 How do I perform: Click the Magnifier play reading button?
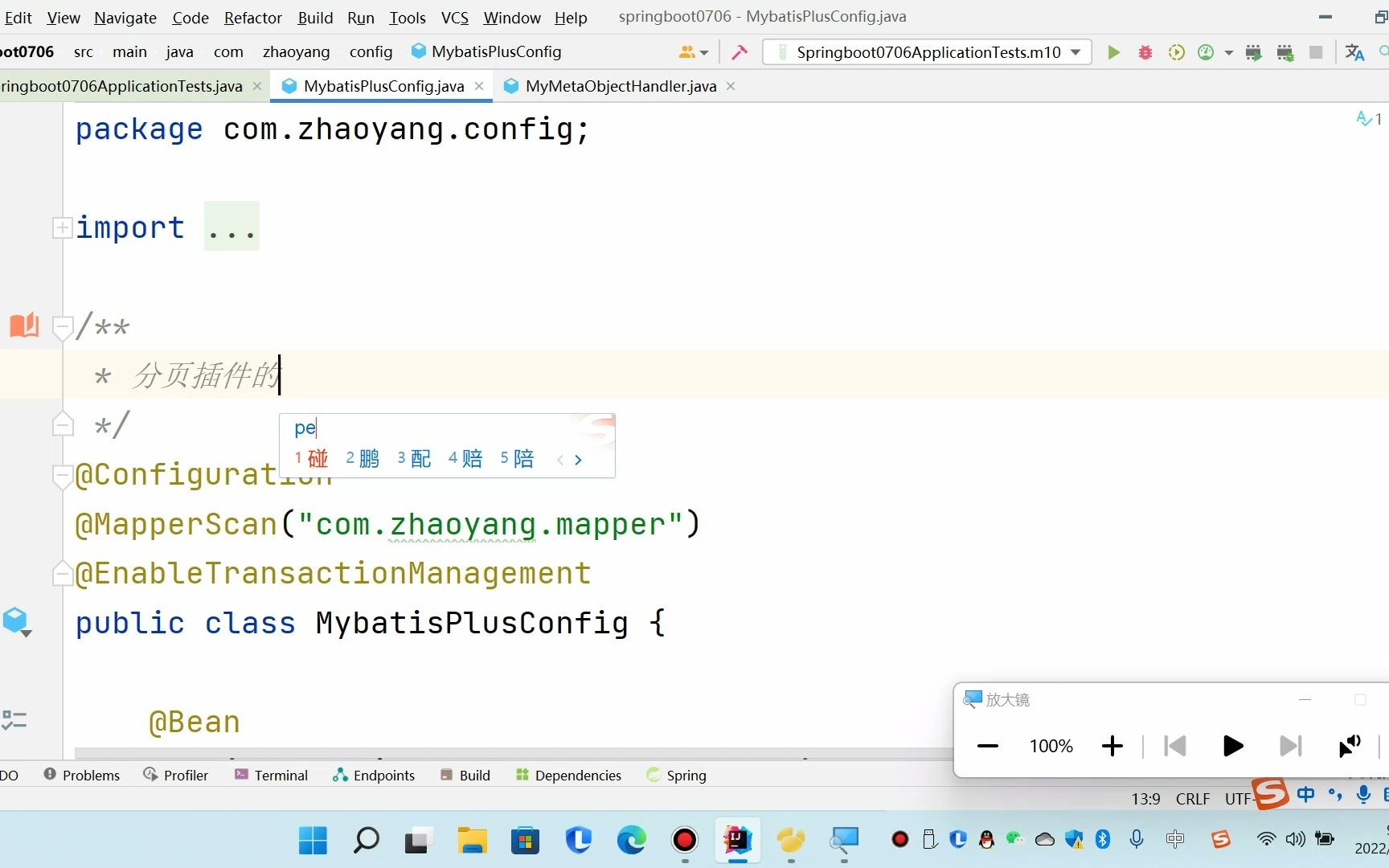[1232, 746]
